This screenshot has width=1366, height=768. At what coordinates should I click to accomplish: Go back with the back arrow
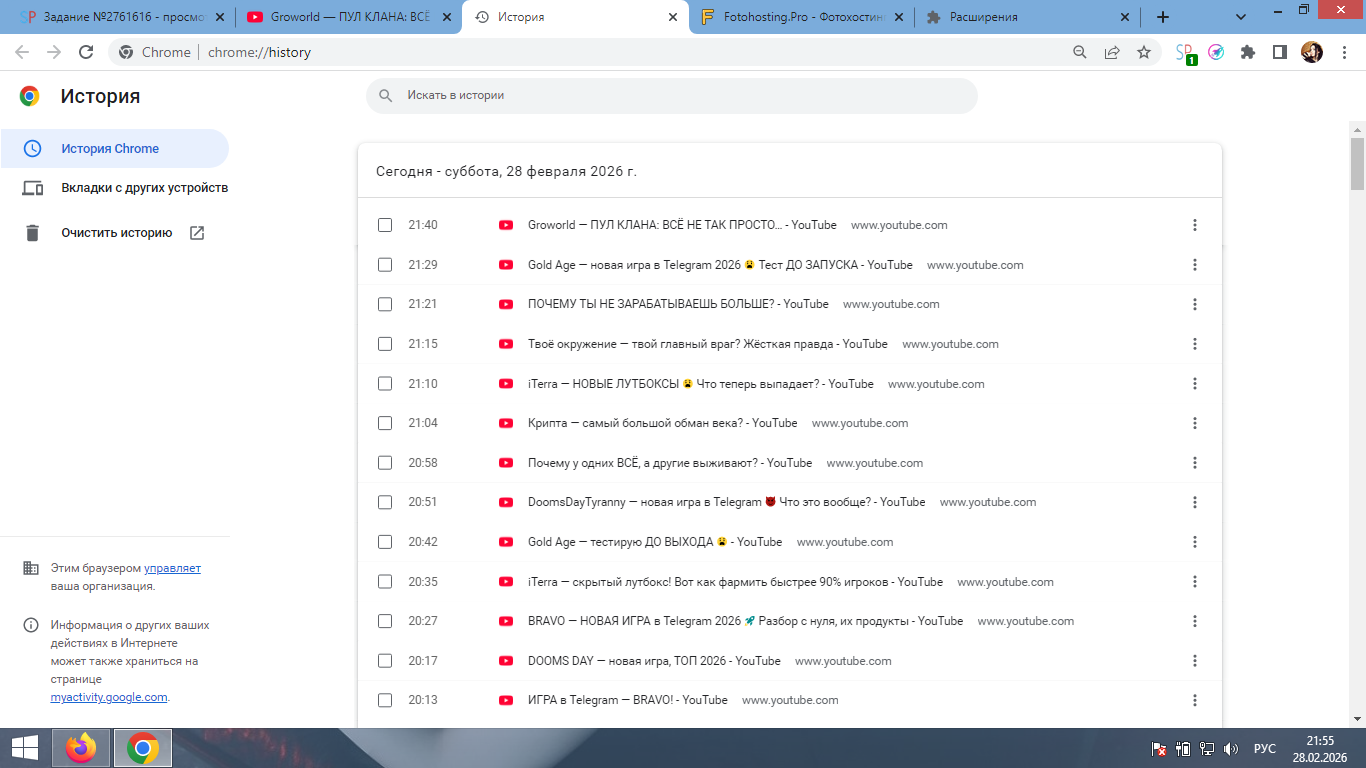[22, 52]
